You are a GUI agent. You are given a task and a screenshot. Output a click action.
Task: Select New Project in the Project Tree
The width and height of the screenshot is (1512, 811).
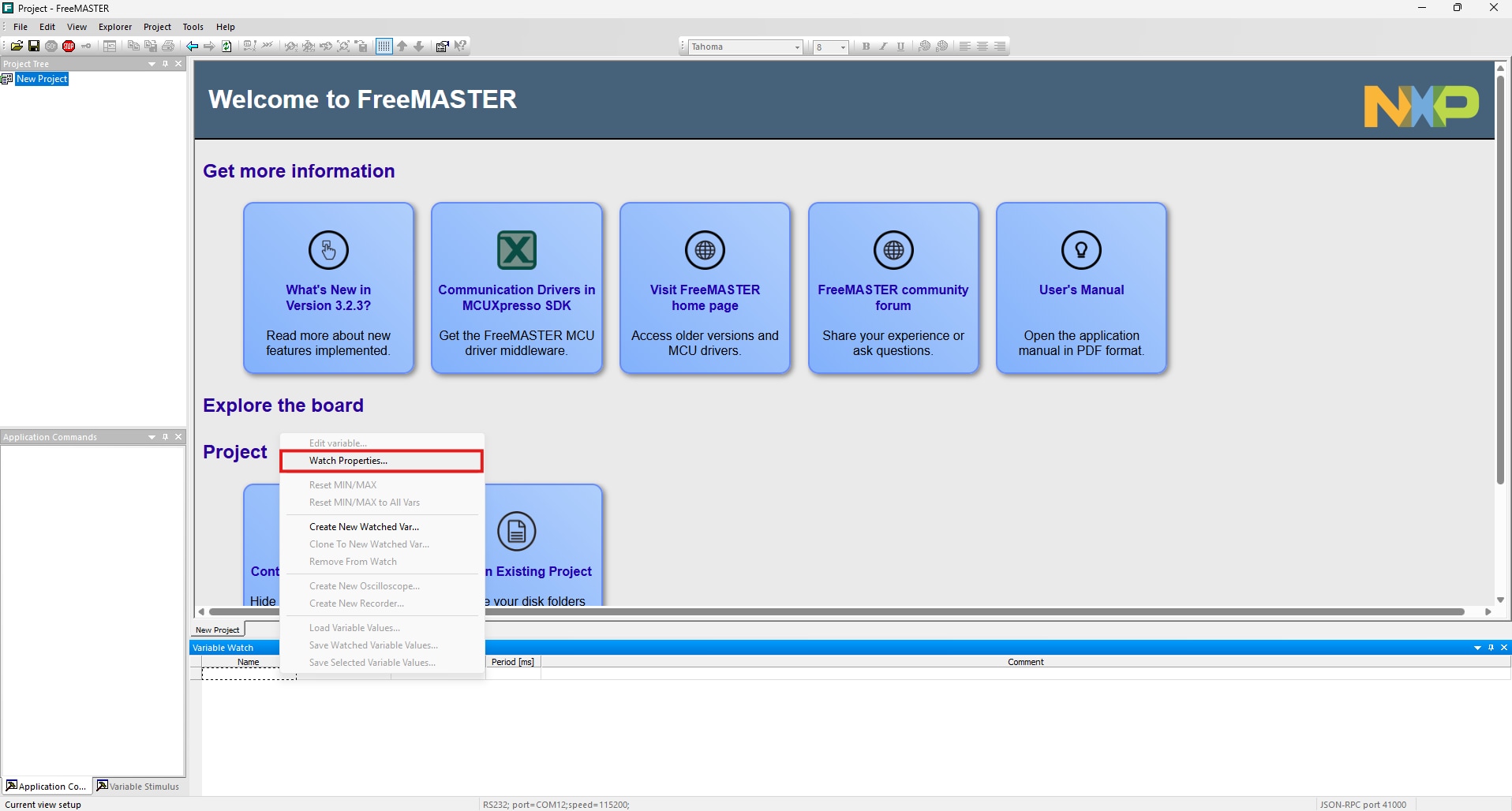coord(42,79)
